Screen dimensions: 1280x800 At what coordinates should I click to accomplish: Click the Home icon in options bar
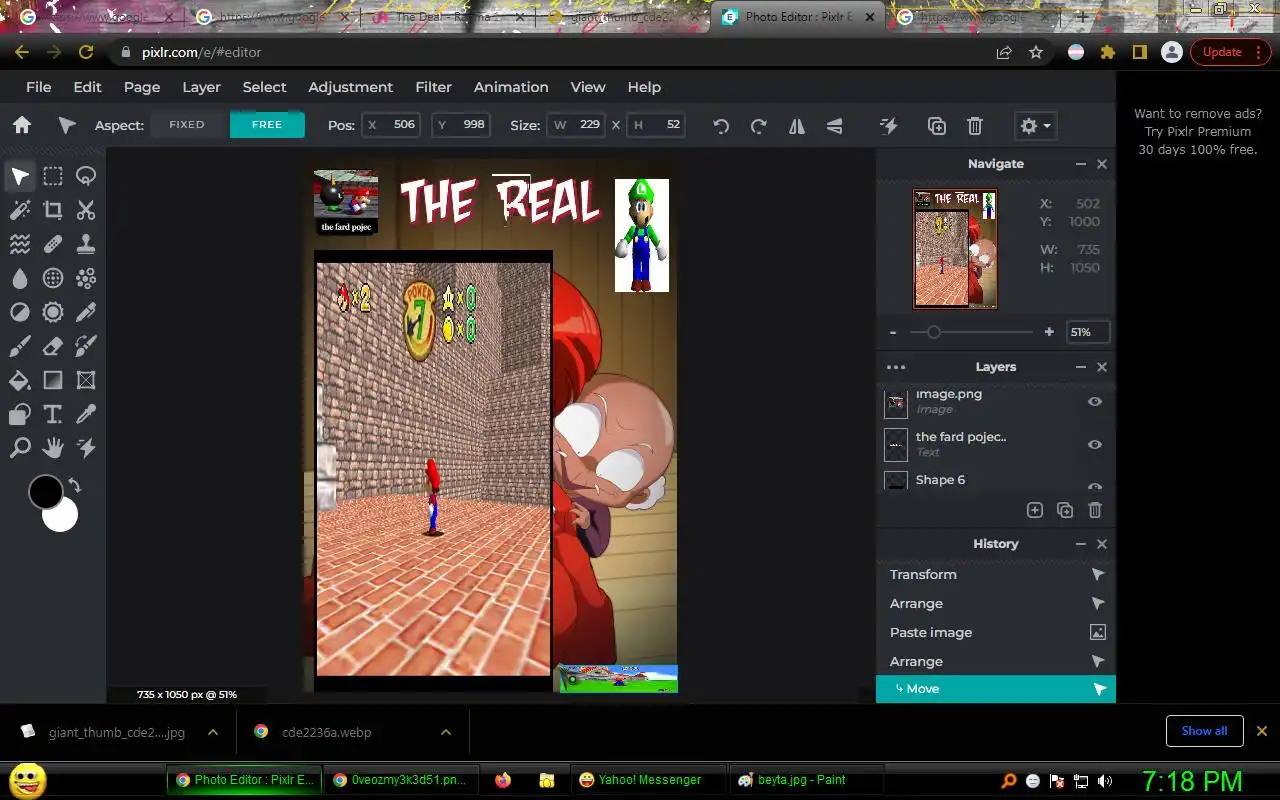pyautogui.click(x=22, y=125)
